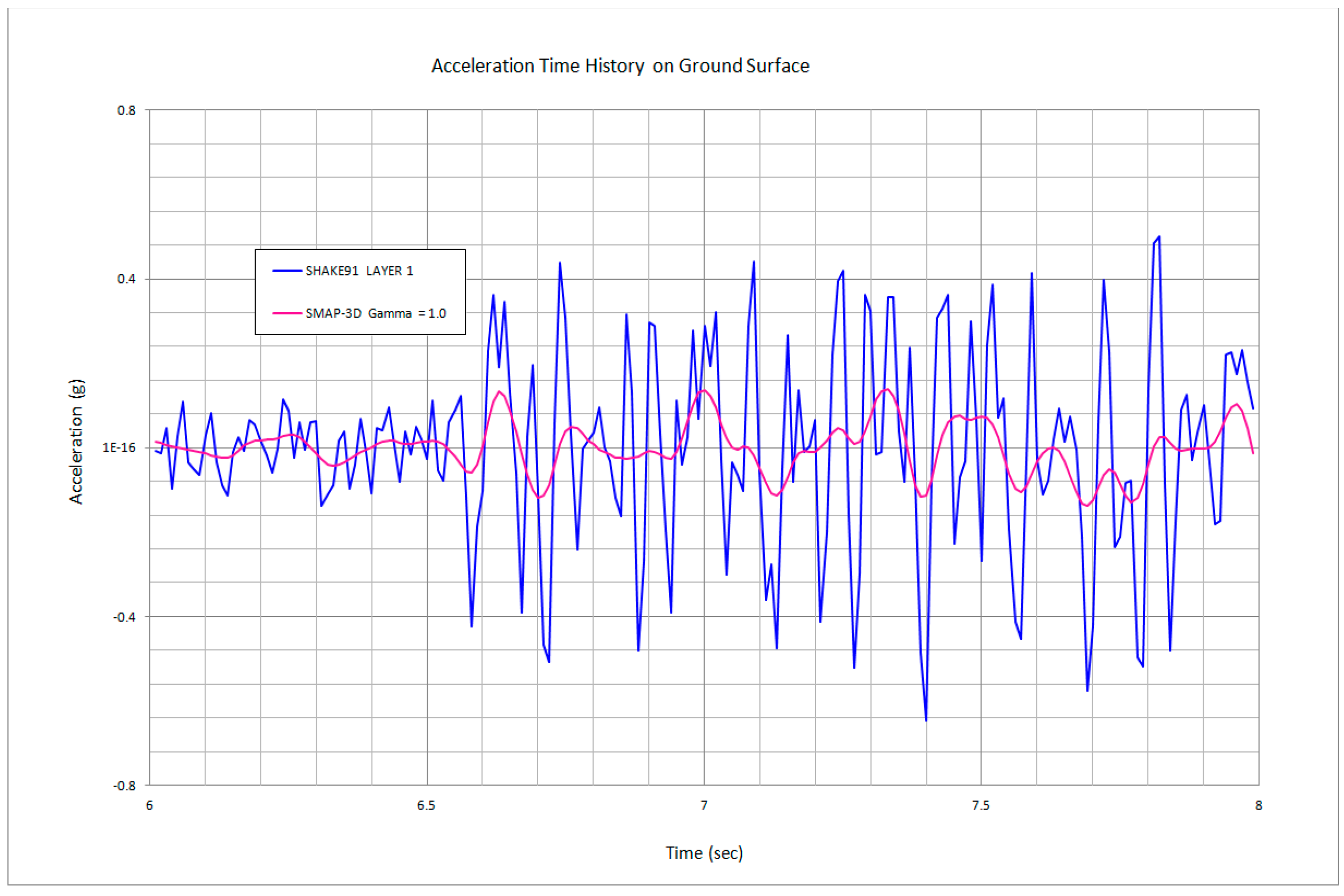Click the 6 x-axis tick label
The image size is (1344, 896).
point(149,806)
